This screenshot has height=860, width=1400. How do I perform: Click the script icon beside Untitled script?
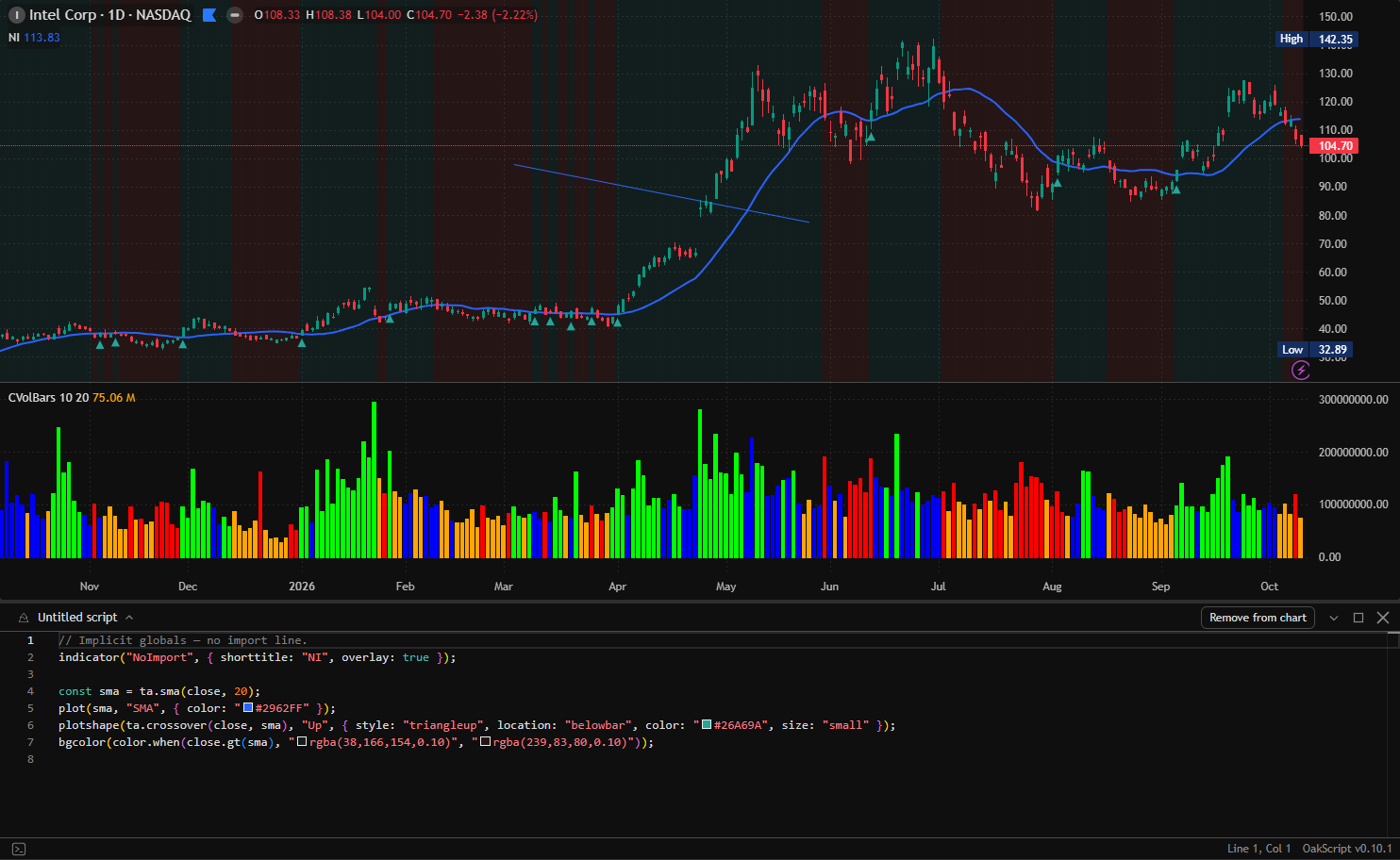(24, 618)
